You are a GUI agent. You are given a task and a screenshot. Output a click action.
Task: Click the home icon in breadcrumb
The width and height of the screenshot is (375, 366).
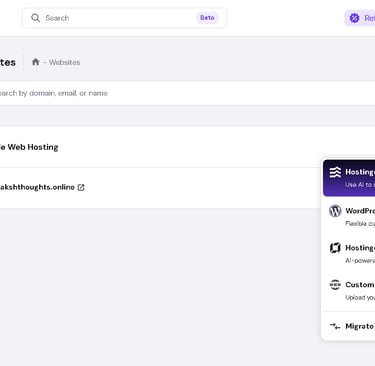36,62
